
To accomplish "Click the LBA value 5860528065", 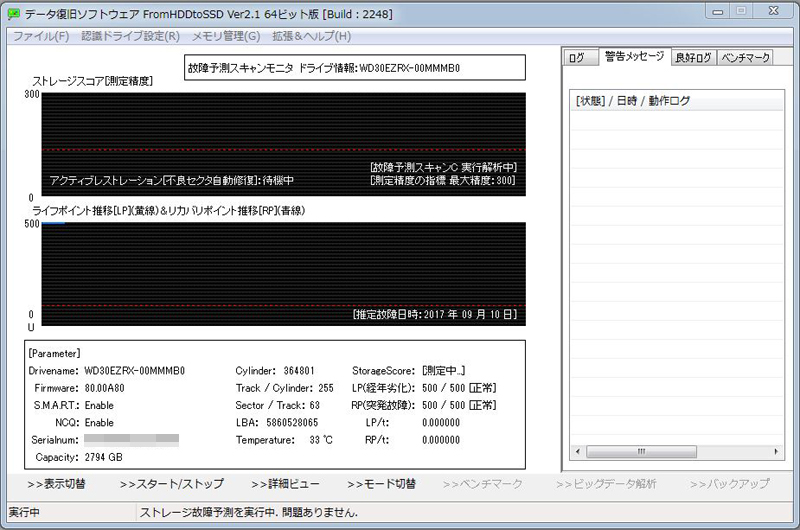I will [292, 423].
